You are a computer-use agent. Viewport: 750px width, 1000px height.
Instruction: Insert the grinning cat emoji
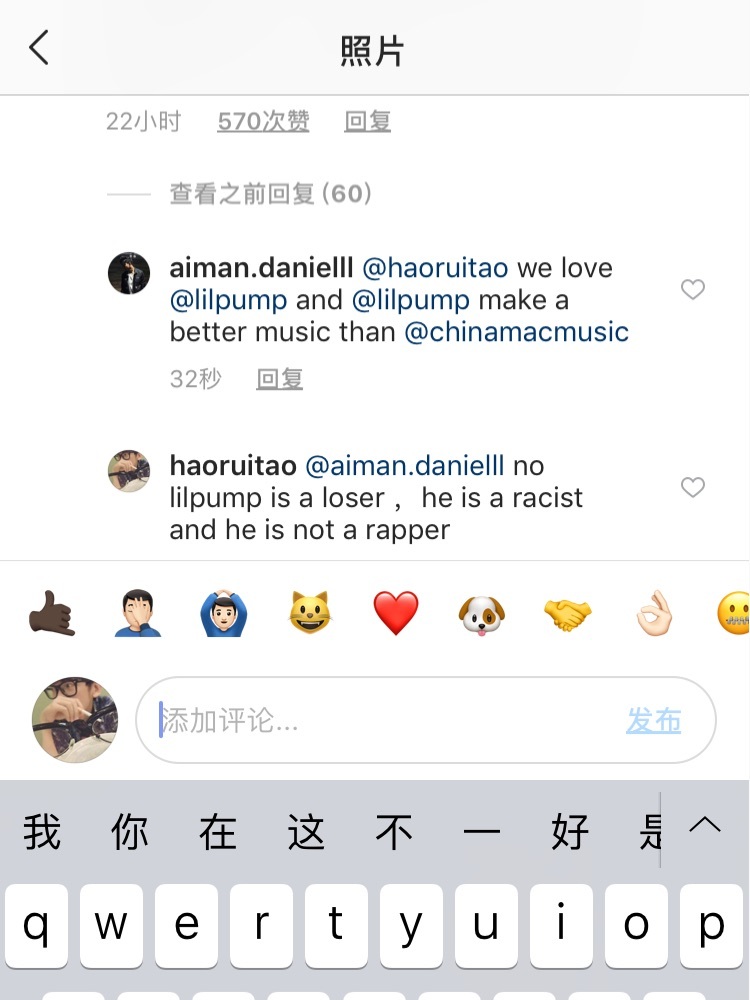tap(310, 613)
